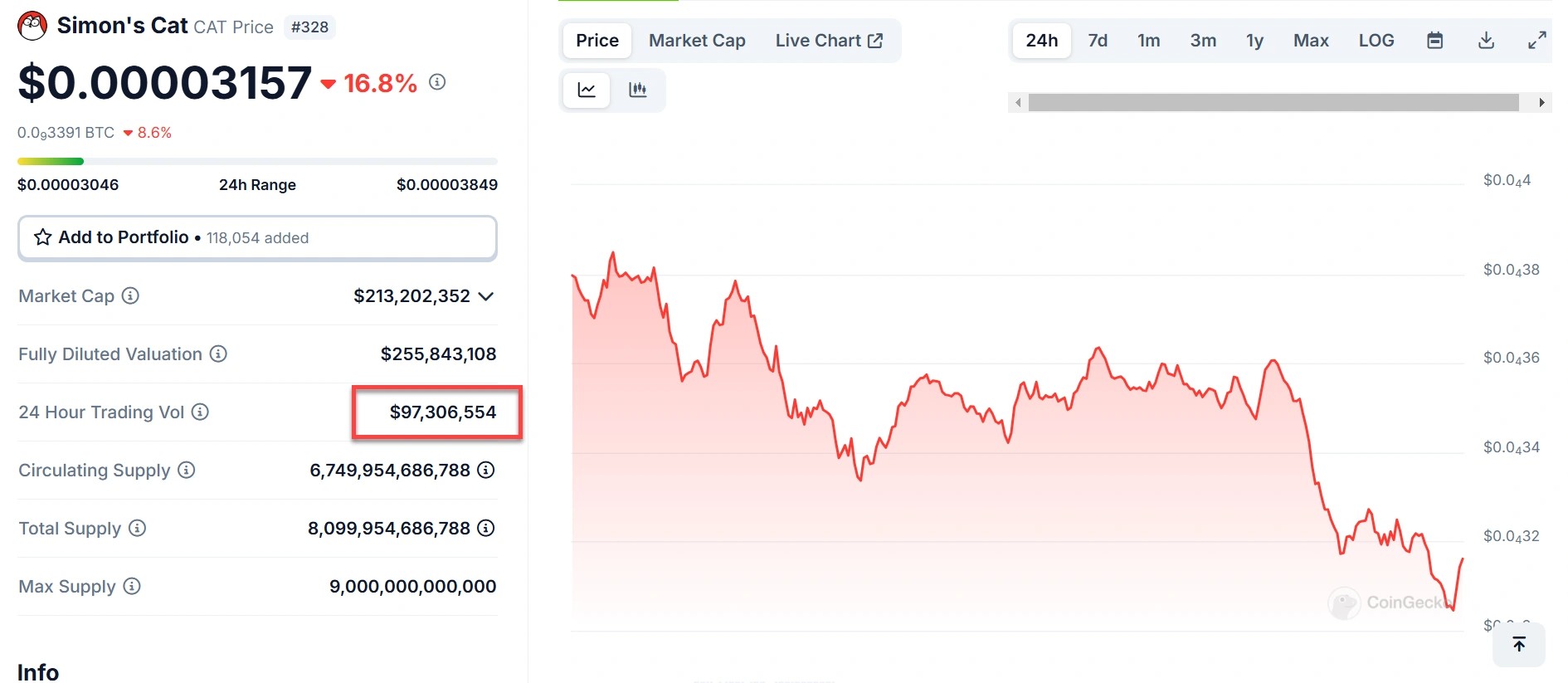The height and width of the screenshot is (683, 1568).
Task: Expand chart to fullscreen
Action: 1536,41
